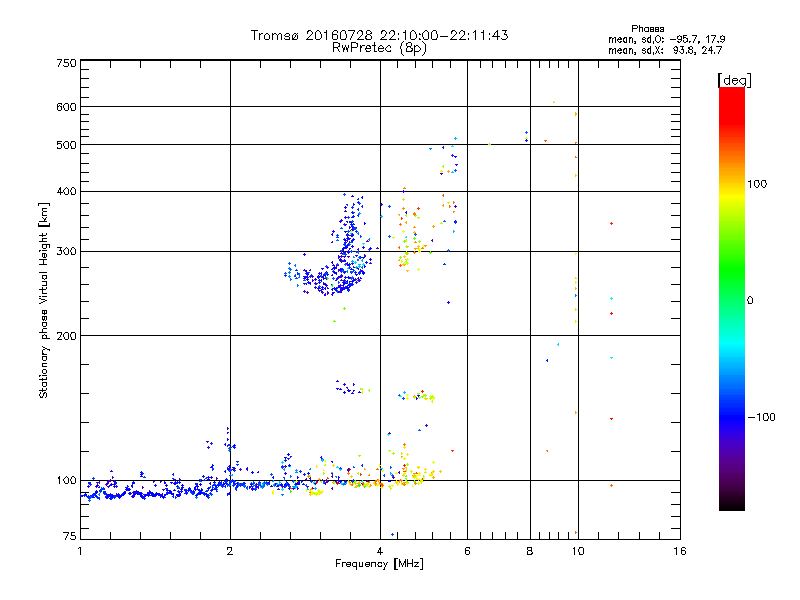Click the x-axis tick label '8'
The image size is (800, 600).
(530, 551)
